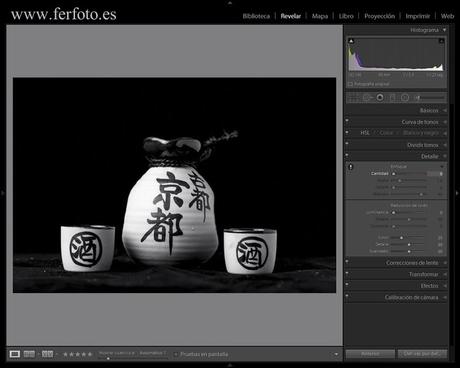The width and height of the screenshot is (460, 368).
Task: Switch to Loupe view in the toolbar
Action: click(x=14, y=354)
